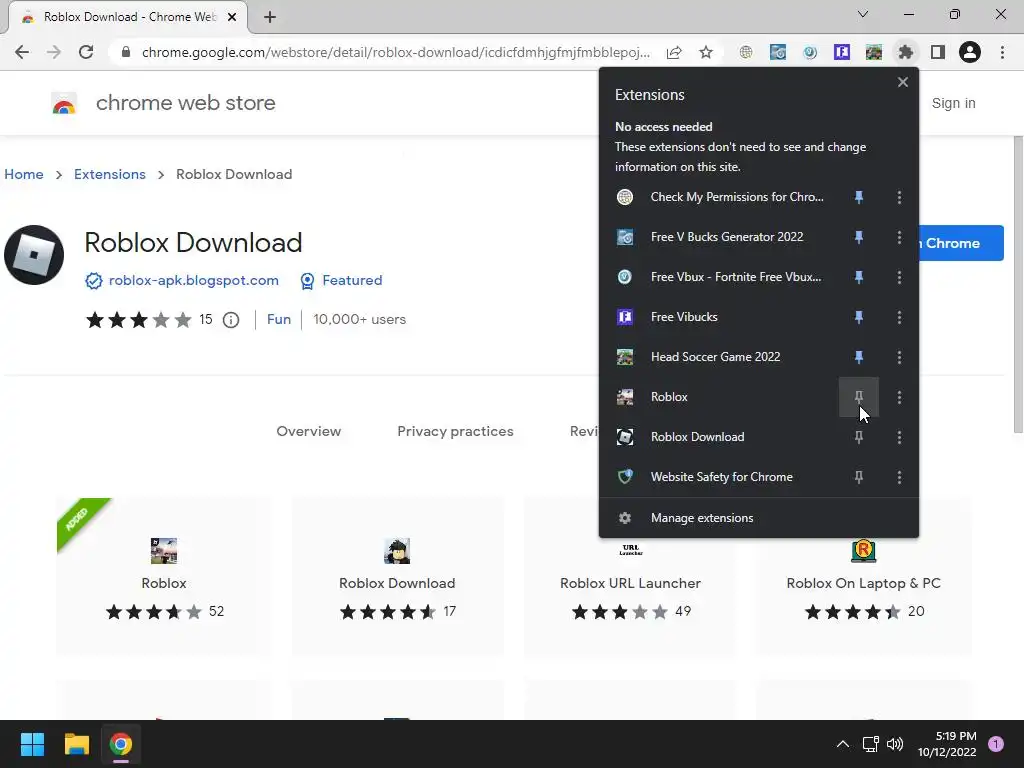
Task: Click the Fun category link
Action: point(279,319)
